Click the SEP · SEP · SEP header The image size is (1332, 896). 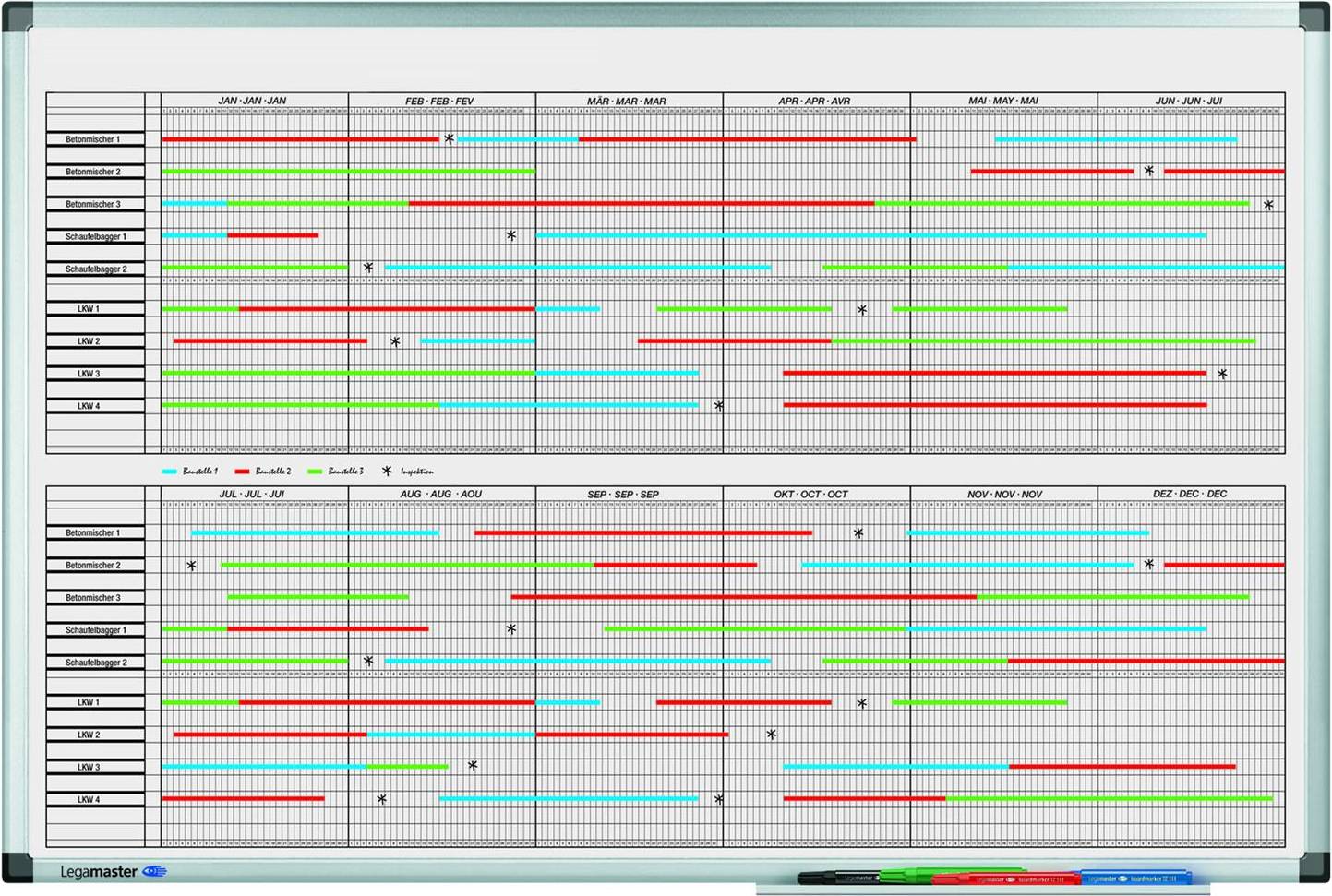pos(623,494)
